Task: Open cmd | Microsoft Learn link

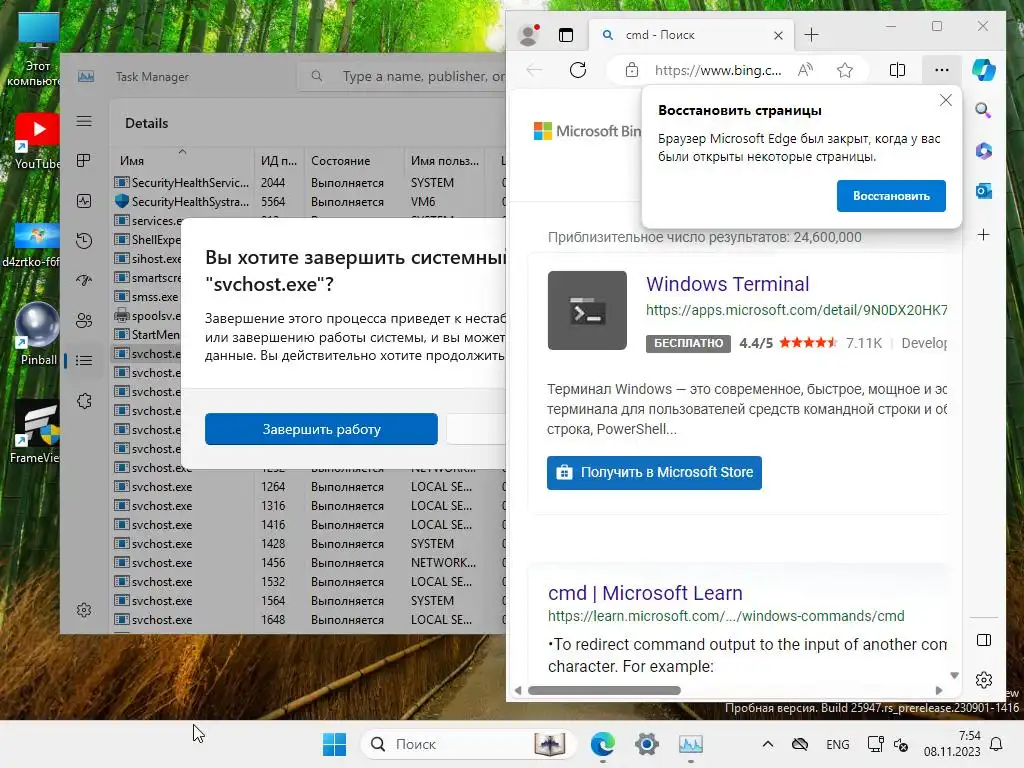Action: pyautogui.click(x=645, y=593)
